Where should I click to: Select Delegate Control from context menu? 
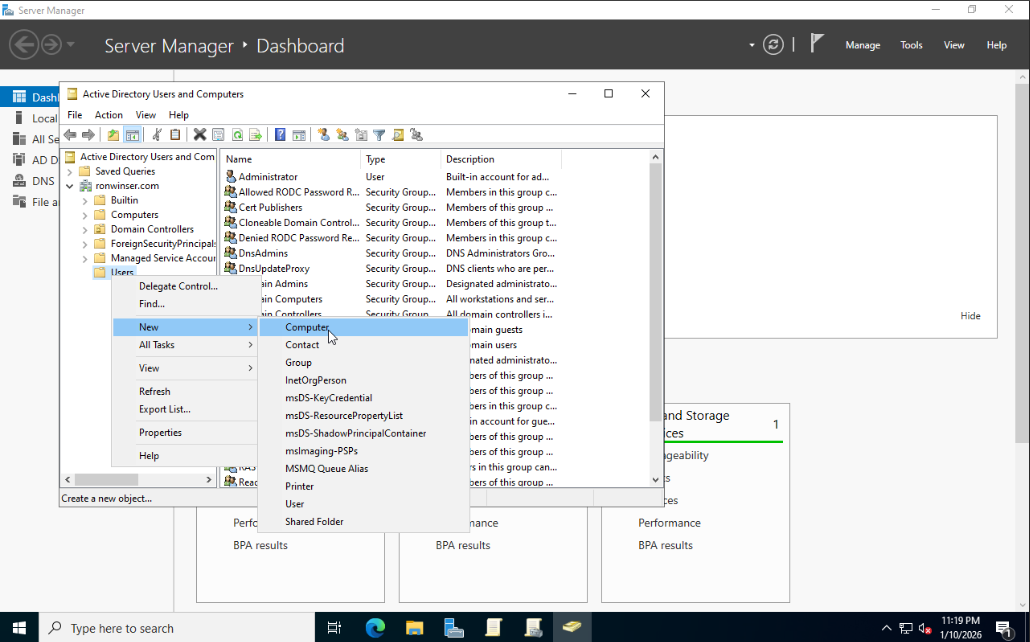tap(178, 286)
